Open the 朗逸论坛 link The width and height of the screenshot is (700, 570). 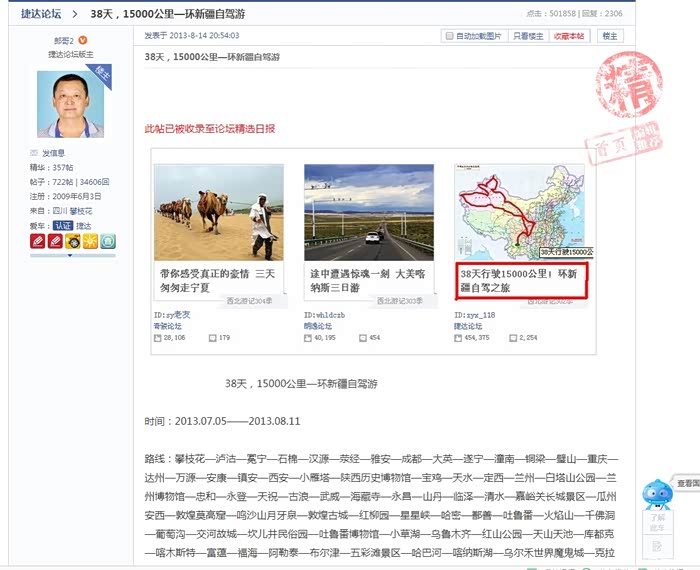[318, 326]
